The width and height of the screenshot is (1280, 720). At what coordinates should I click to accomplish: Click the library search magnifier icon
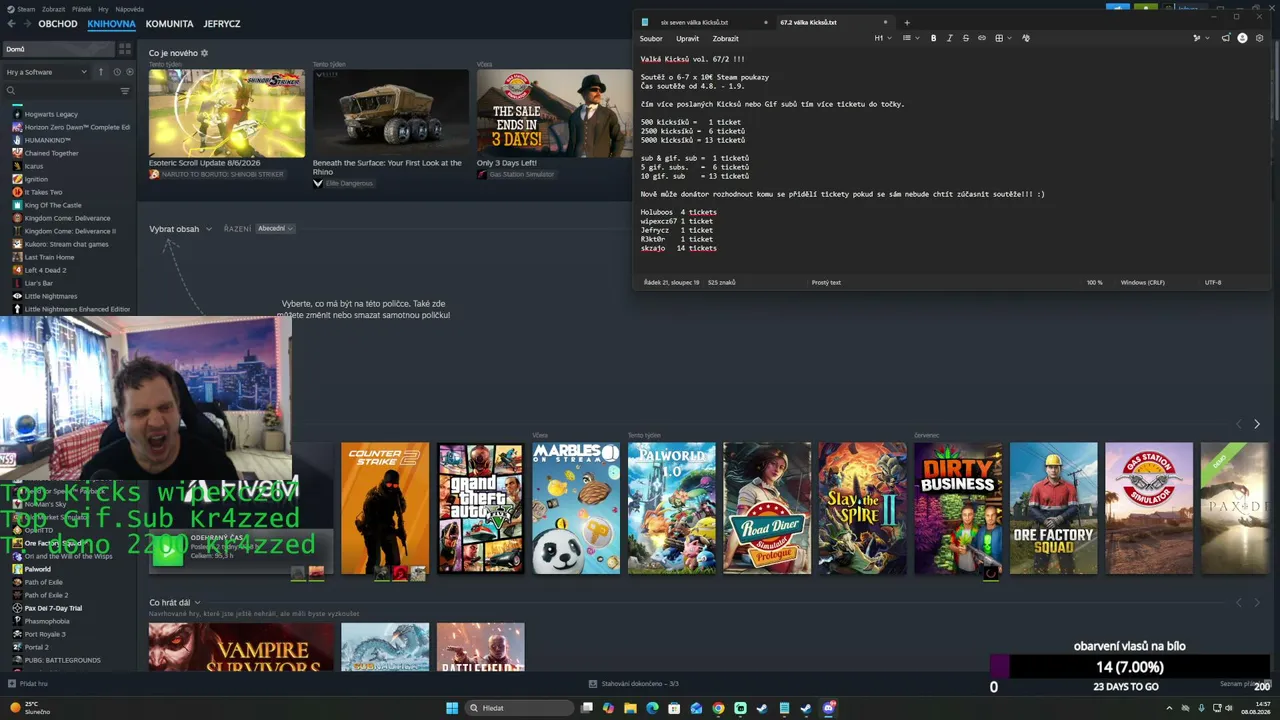(x=11, y=91)
